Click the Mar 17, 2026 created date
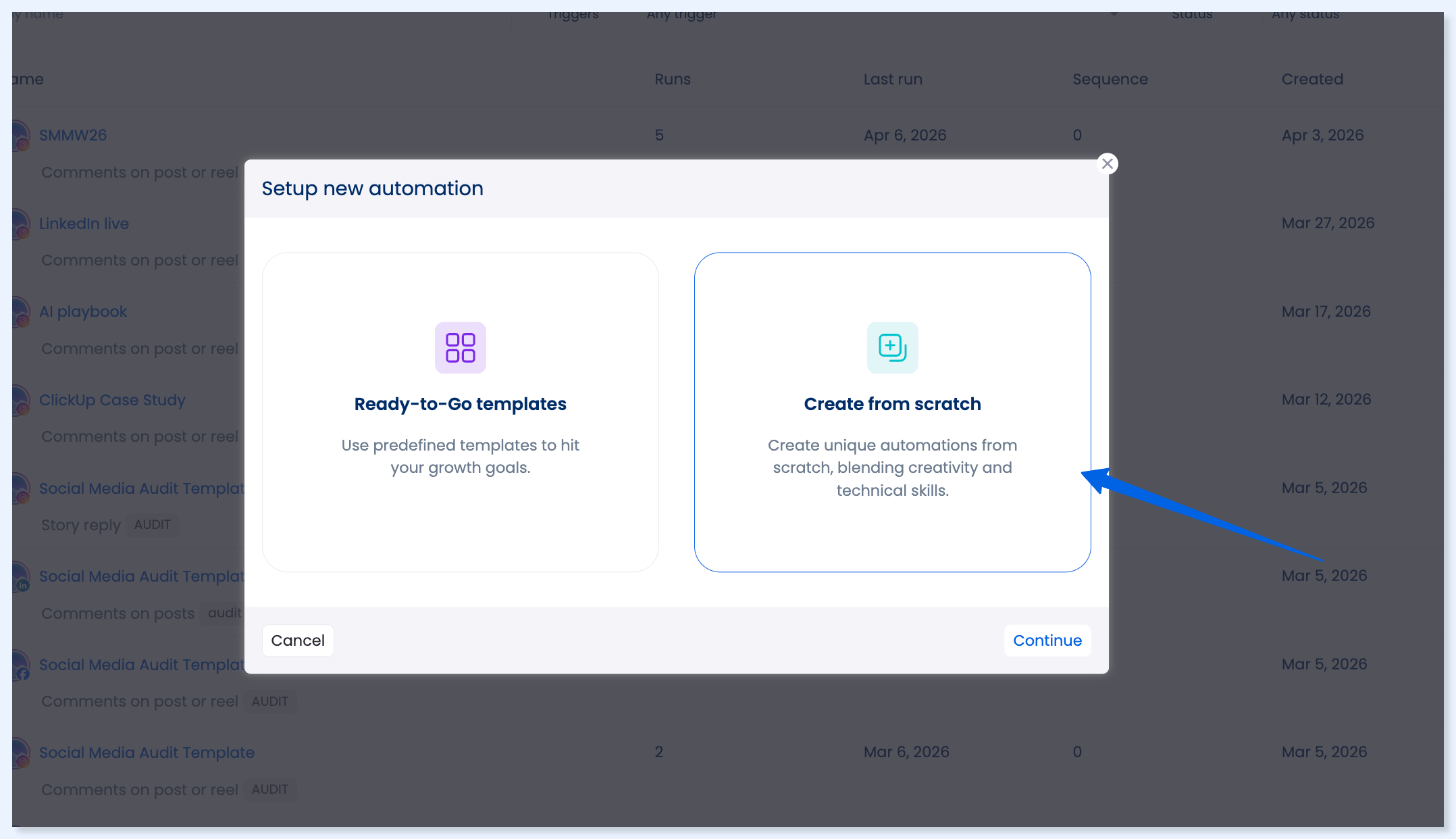This screenshot has width=1456, height=839. [1326, 311]
